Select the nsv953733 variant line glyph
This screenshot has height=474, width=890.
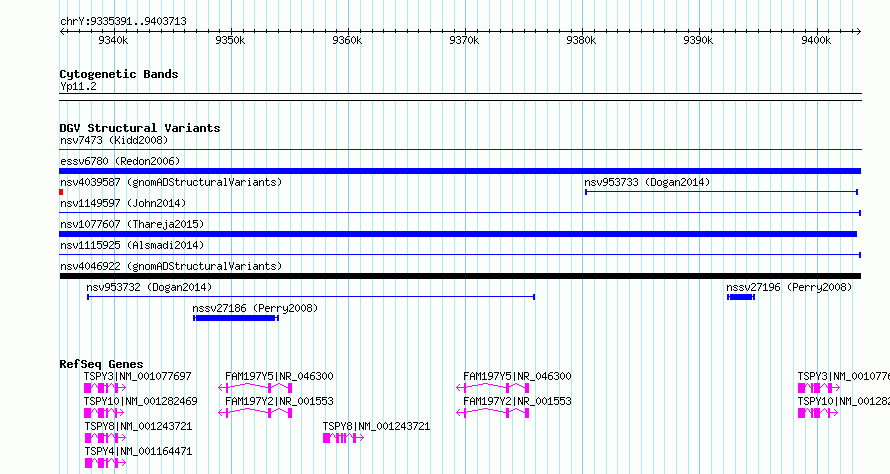pos(721,192)
